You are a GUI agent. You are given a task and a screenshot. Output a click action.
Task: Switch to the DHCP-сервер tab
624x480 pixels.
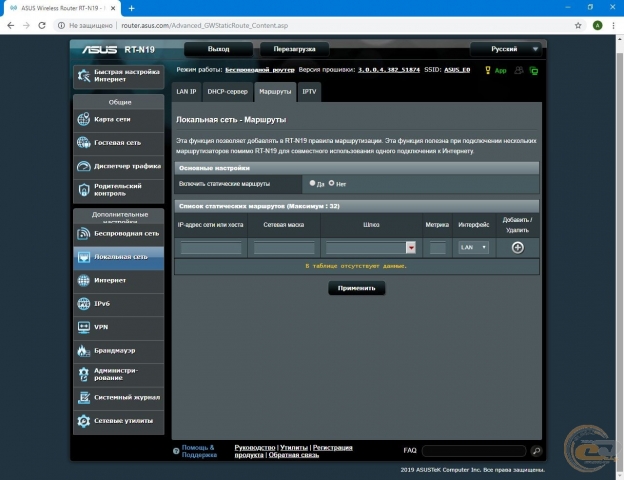point(227,92)
